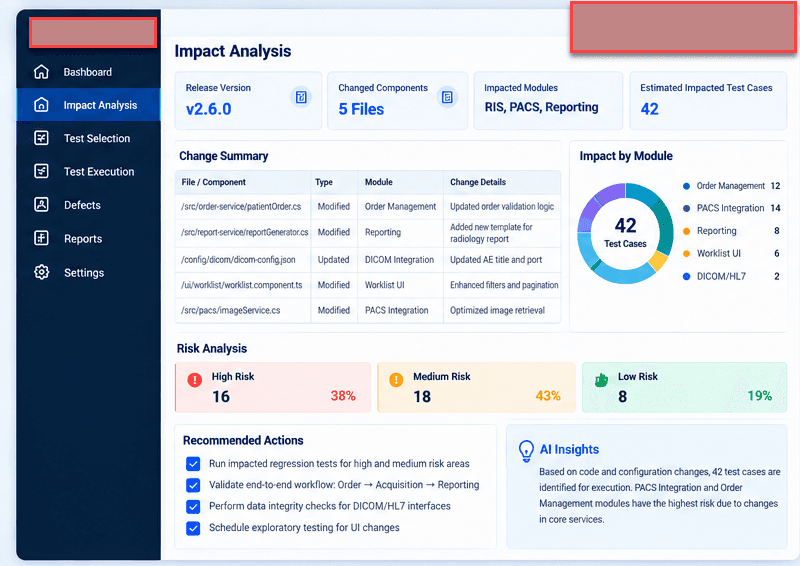Click release version value v2.6.0
The image size is (800, 566).
click(x=208, y=109)
